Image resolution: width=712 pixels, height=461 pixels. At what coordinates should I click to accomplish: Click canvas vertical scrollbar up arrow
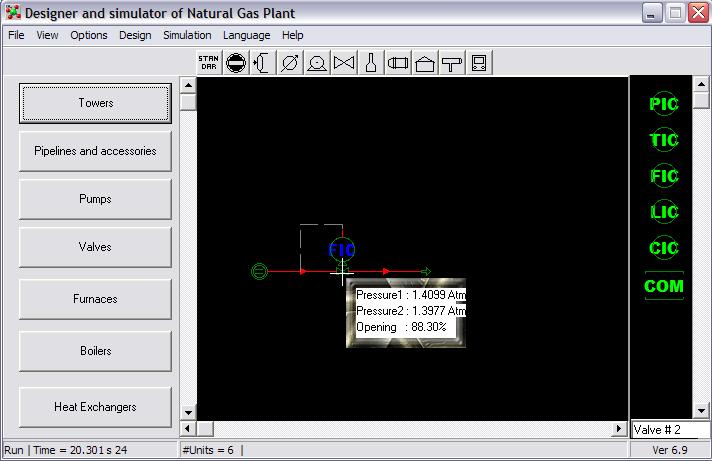188,85
